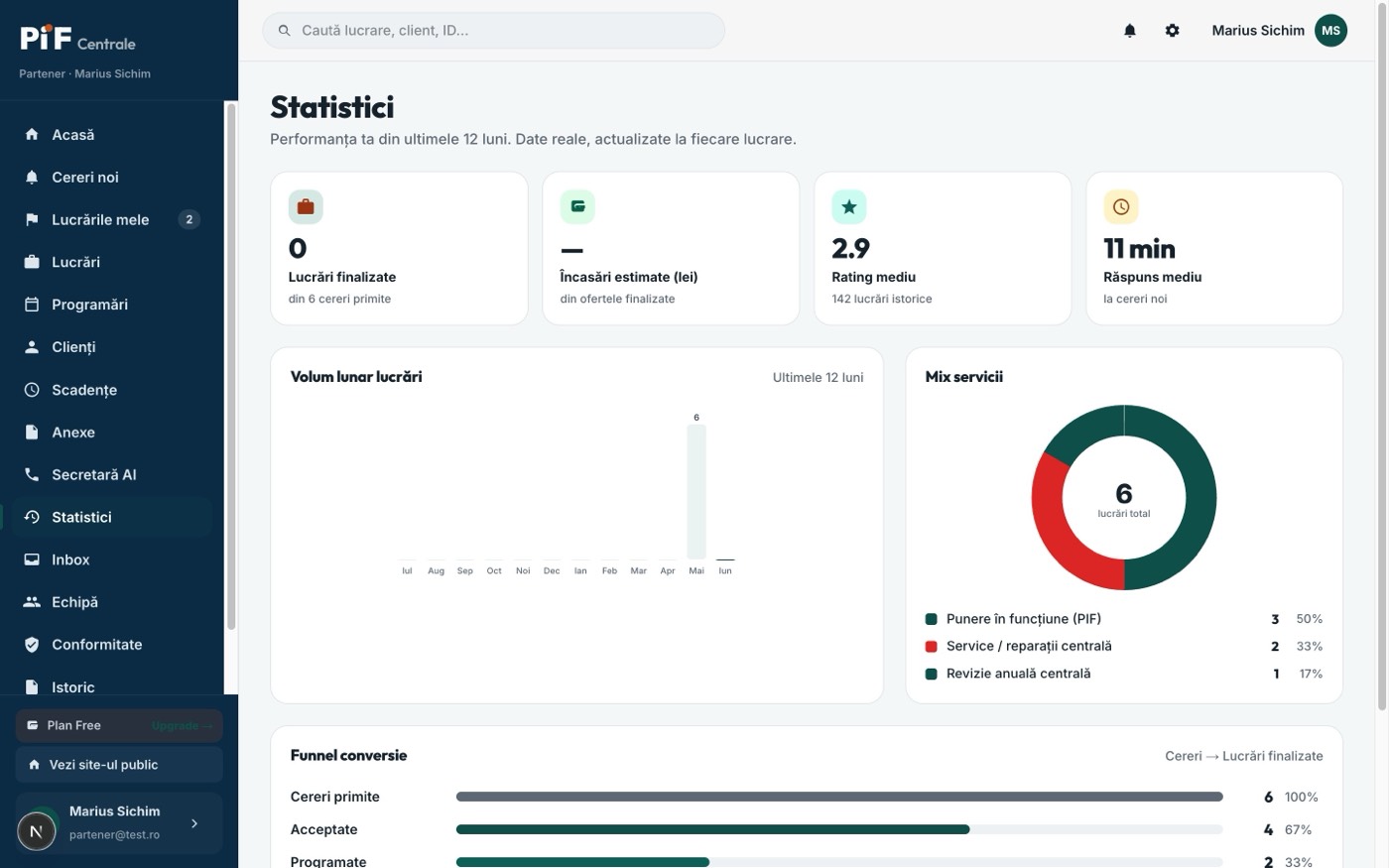
Task: Click the 'Ultimele 12 luni' label
Action: 818,378
